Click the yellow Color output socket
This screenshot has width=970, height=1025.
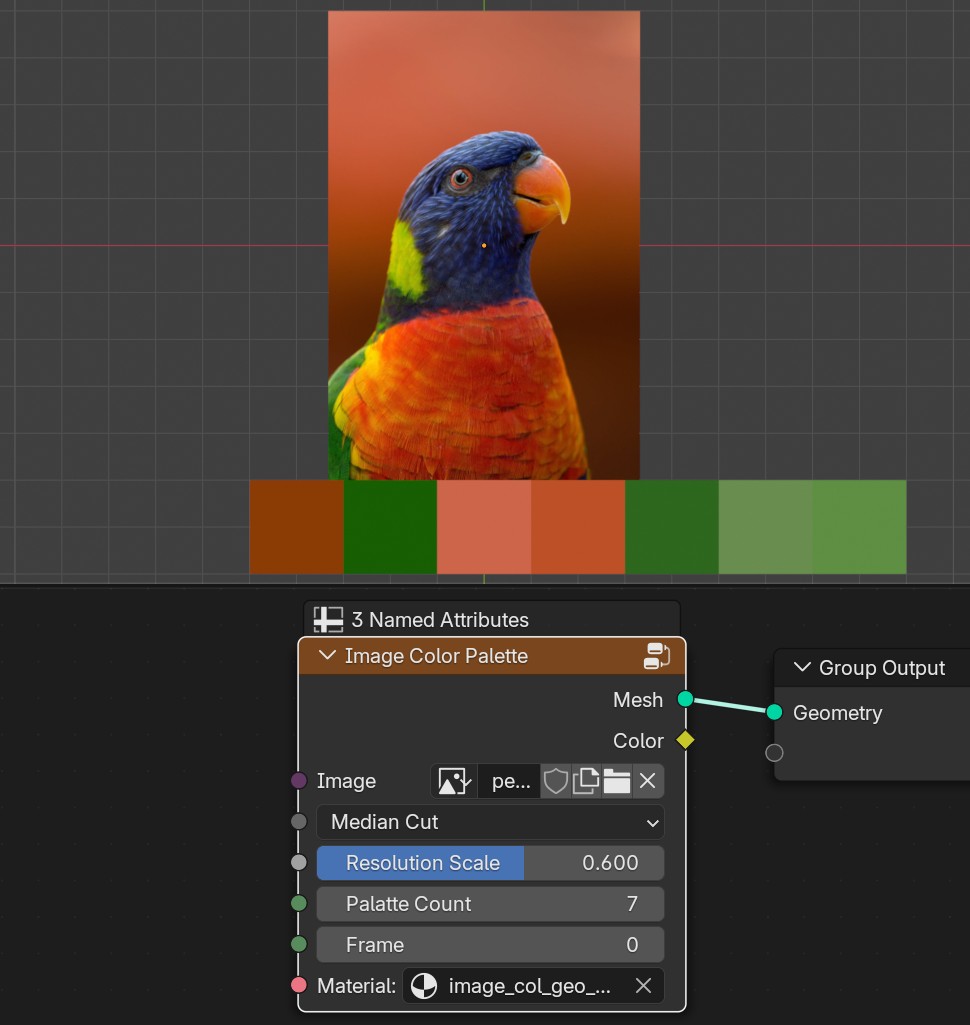click(x=685, y=740)
